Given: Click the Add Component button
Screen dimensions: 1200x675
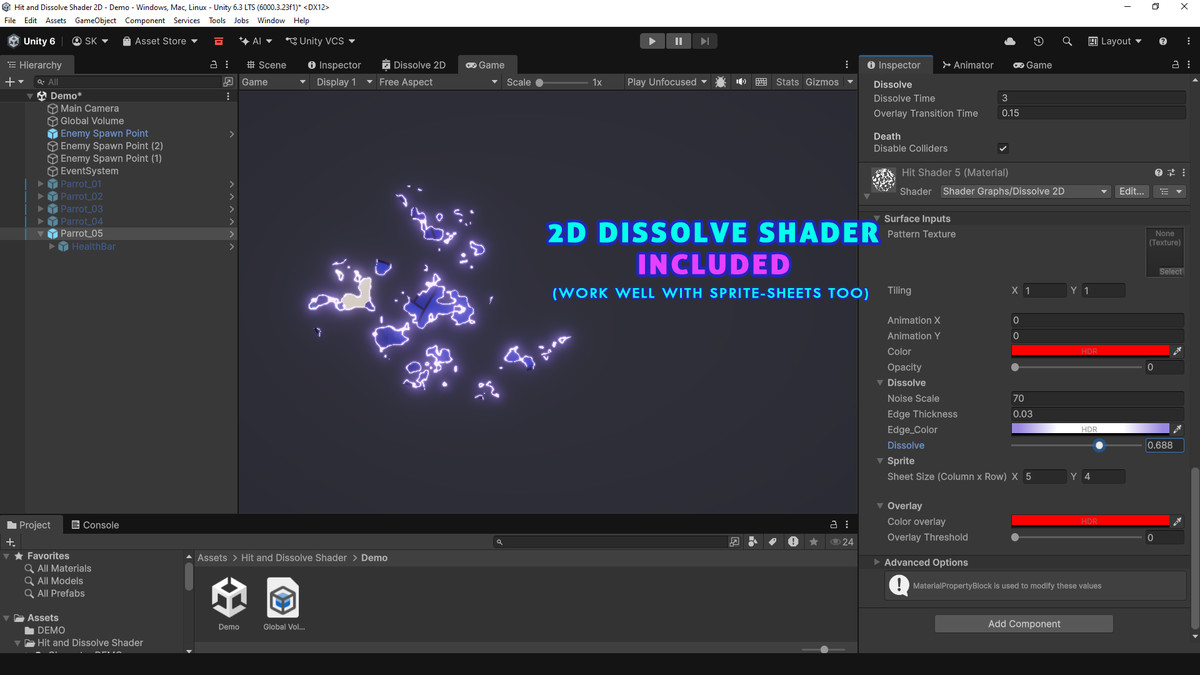Looking at the screenshot, I should point(1024,624).
